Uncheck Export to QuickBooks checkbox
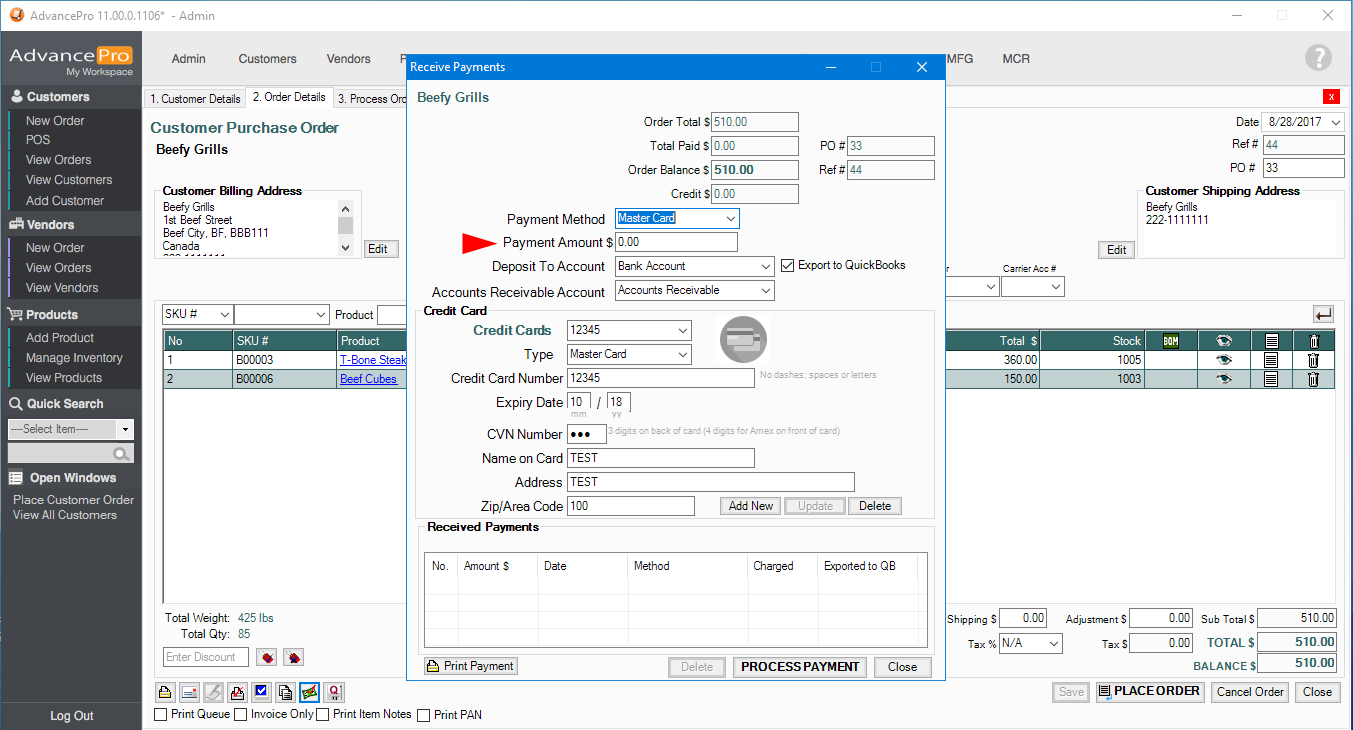This screenshot has width=1353, height=730. pos(787,266)
